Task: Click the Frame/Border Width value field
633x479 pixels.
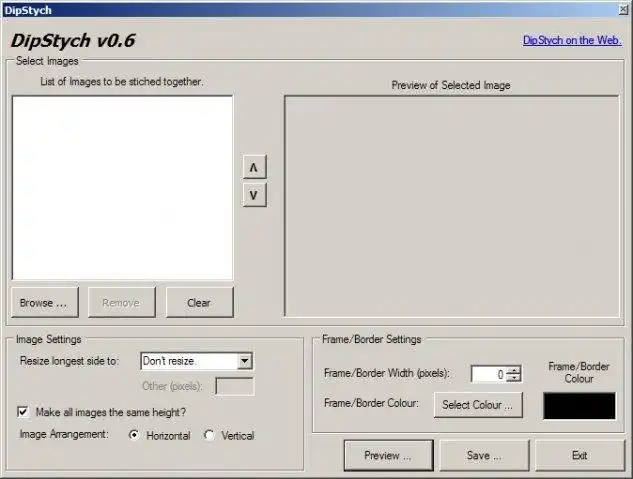Action: pyautogui.click(x=488, y=374)
